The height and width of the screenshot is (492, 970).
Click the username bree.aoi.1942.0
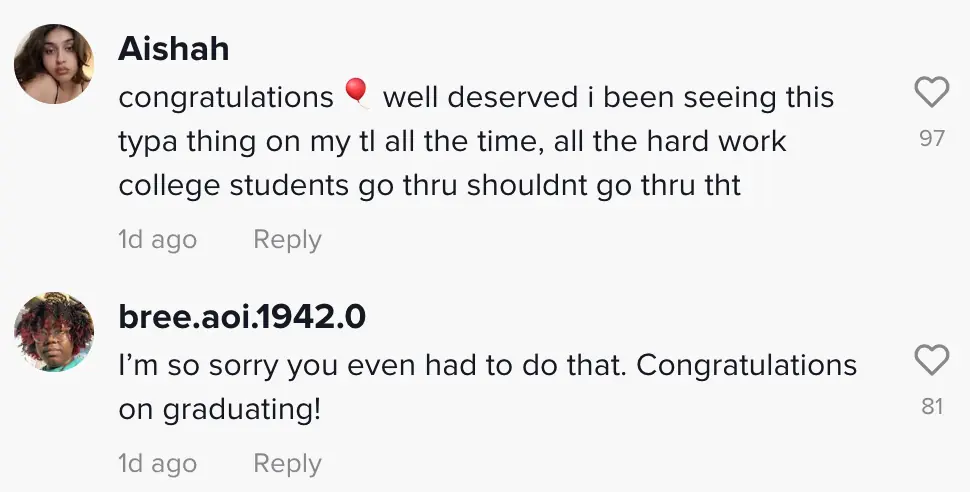point(241,317)
